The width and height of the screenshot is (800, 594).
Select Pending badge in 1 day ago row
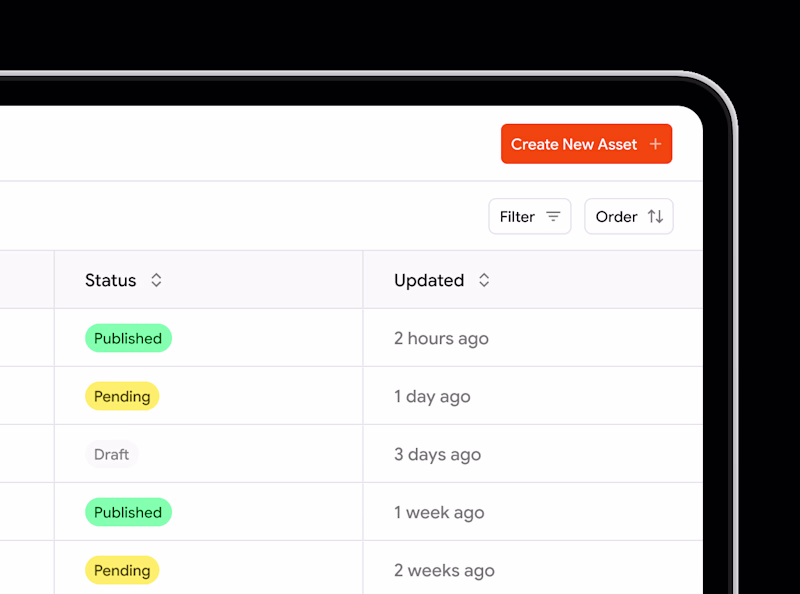(122, 397)
